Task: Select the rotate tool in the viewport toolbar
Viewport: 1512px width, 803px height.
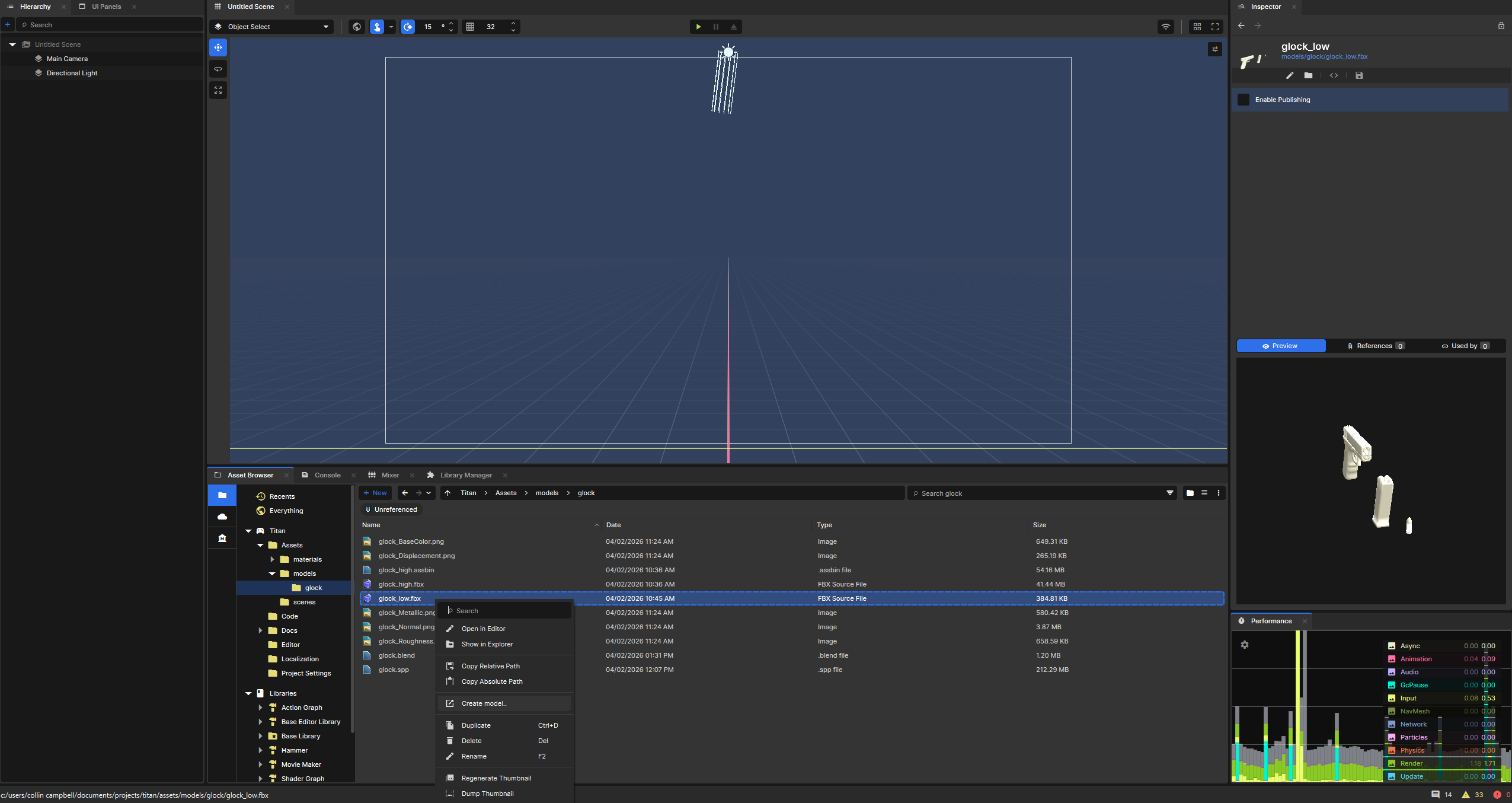Action: click(x=218, y=69)
